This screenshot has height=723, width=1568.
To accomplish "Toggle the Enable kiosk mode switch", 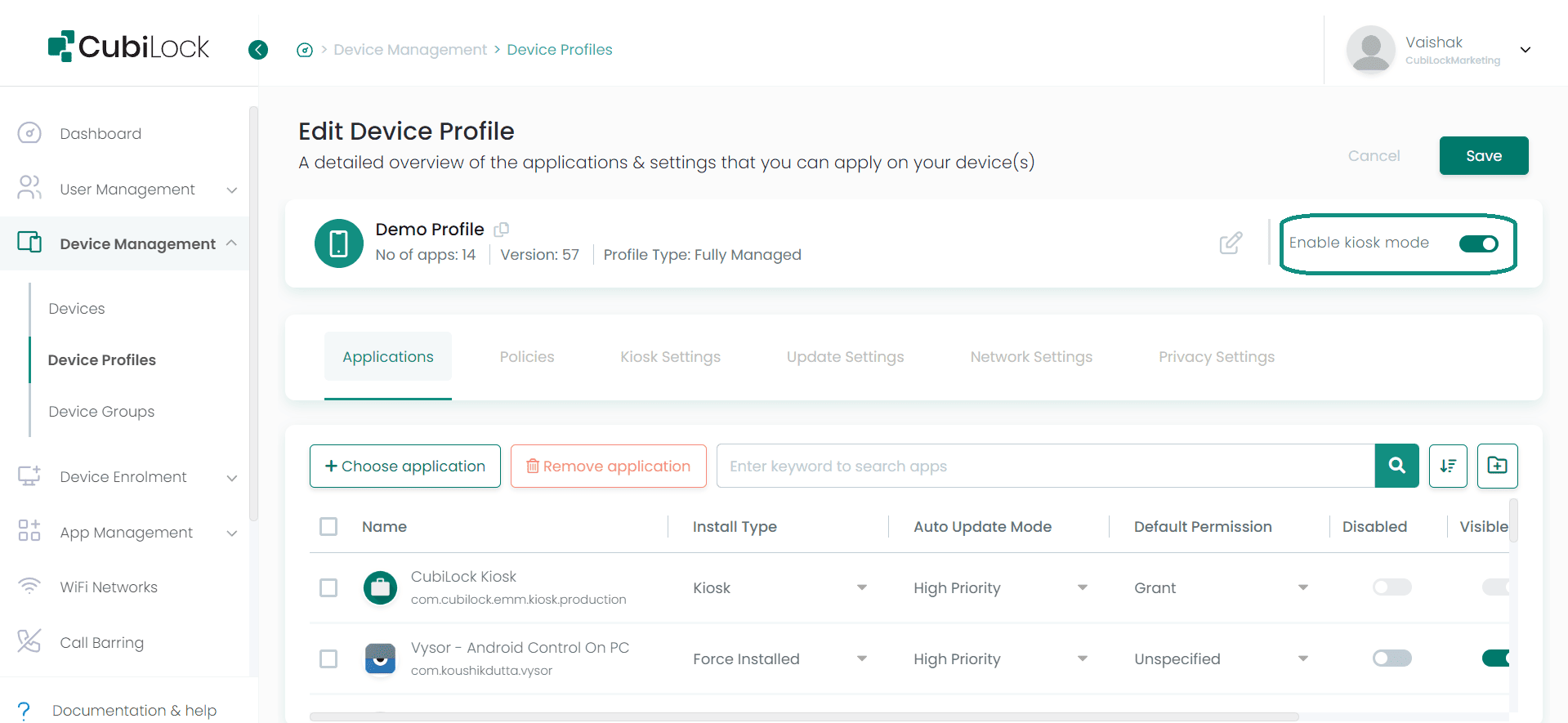I will (x=1479, y=243).
